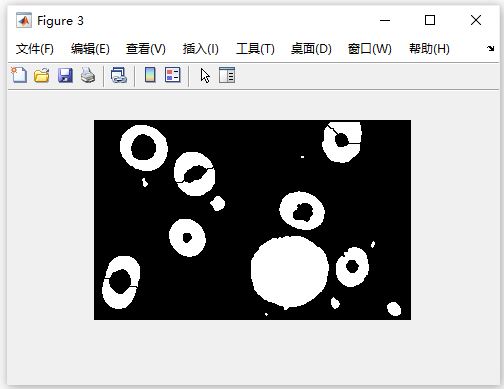Viewport: 504px width, 389px height.
Task: Open the 编辑(E) menu
Action: [90, 49]
